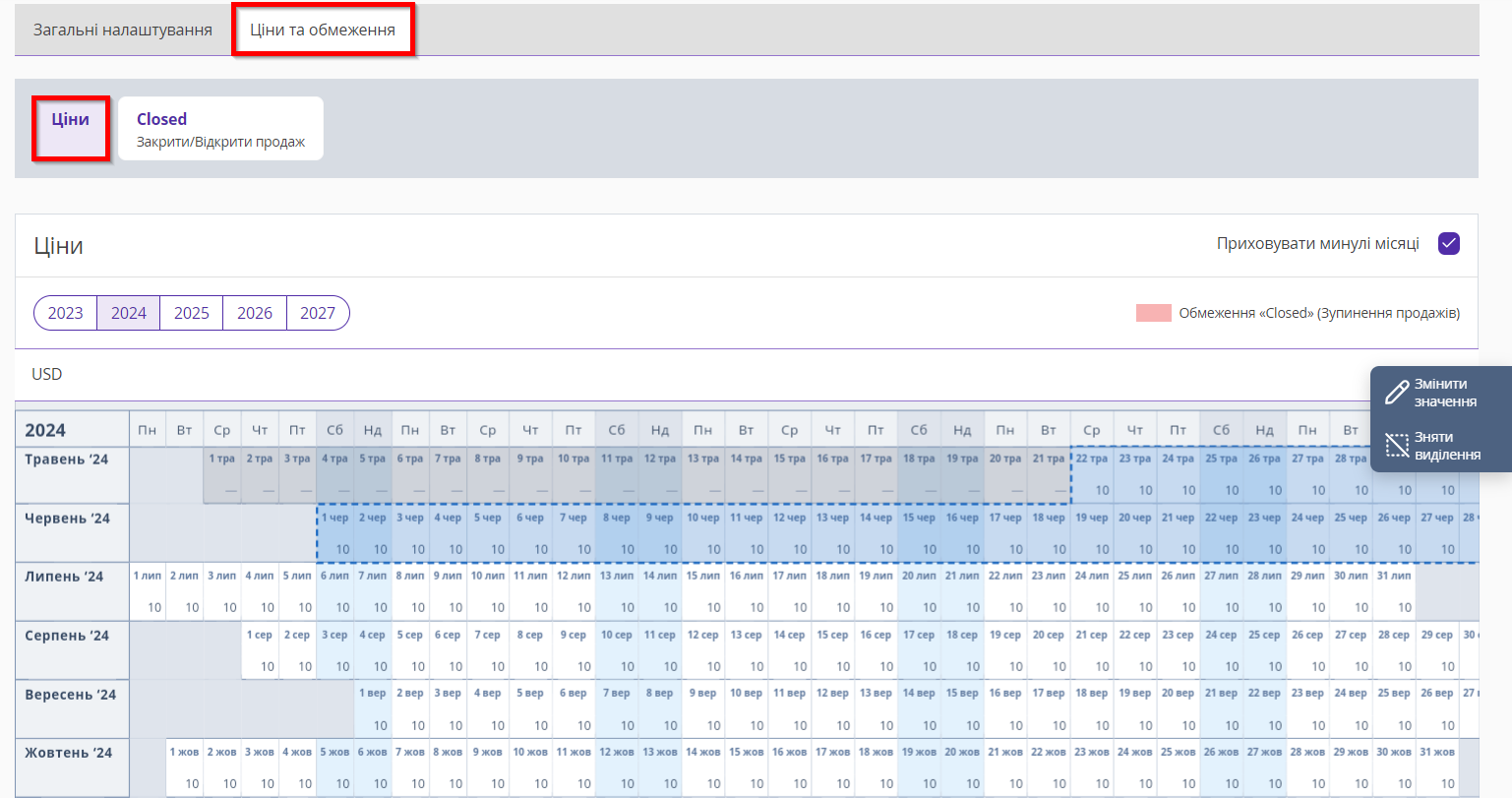1512x798 pixels.
Task: Choose year 2024 in the year selector
Action: (129, 313)
